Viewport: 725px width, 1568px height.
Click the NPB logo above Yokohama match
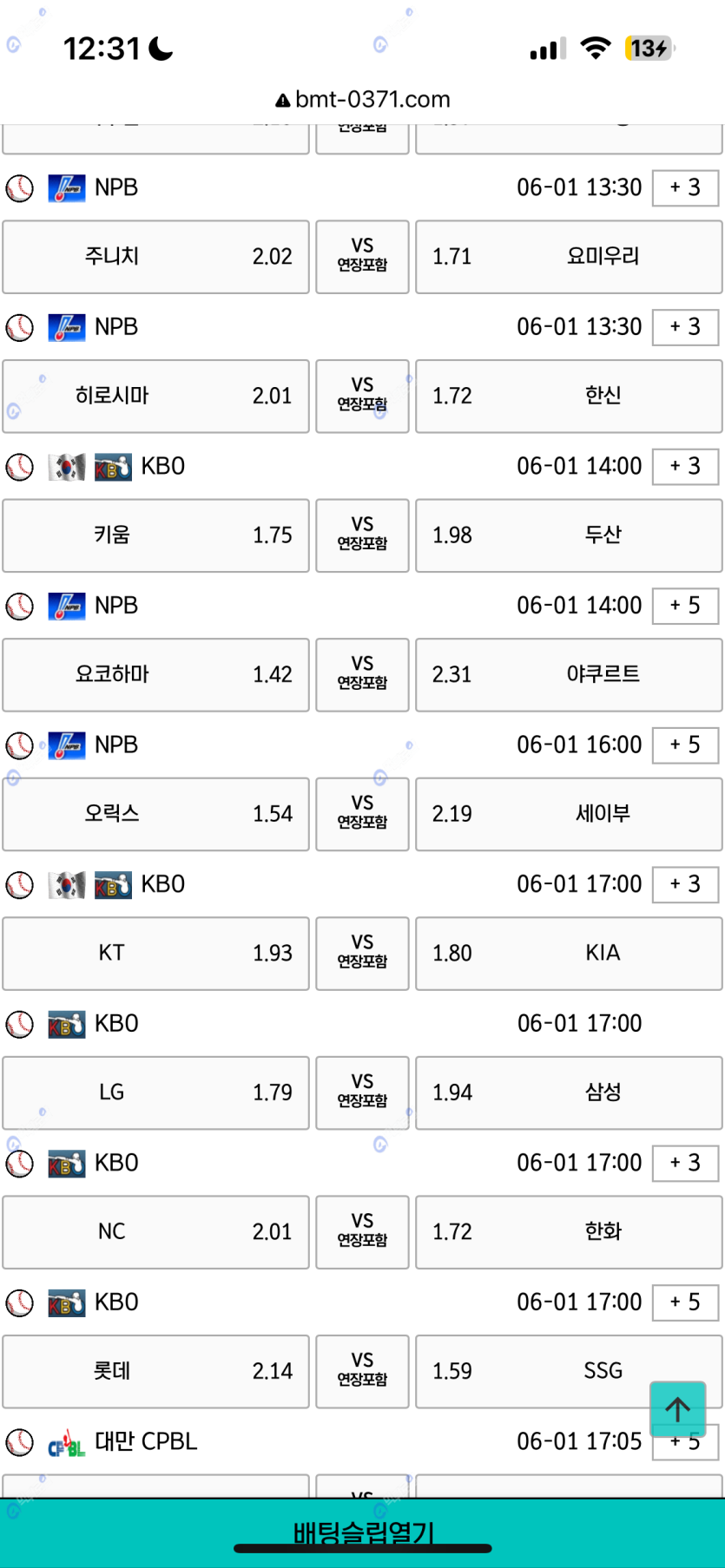66,606
